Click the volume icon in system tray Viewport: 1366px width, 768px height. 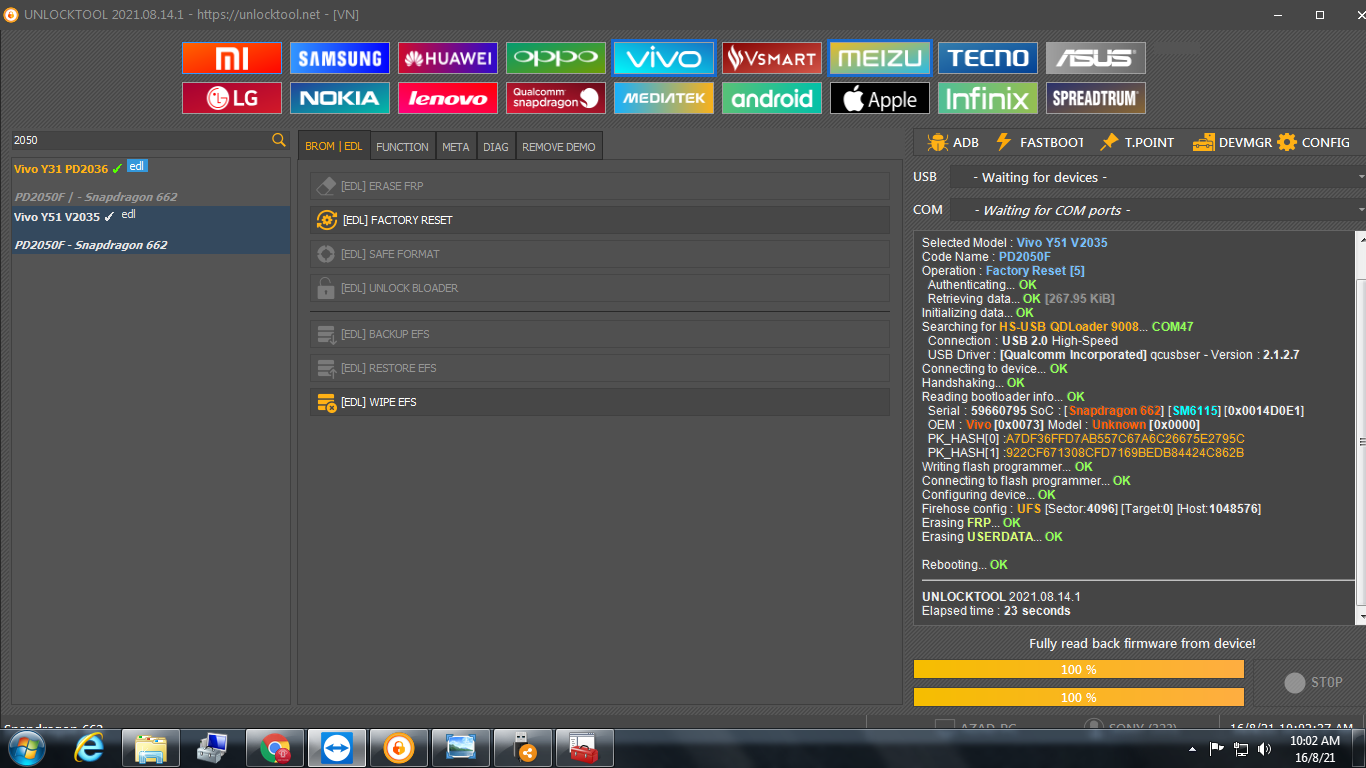pos(1265,748)
